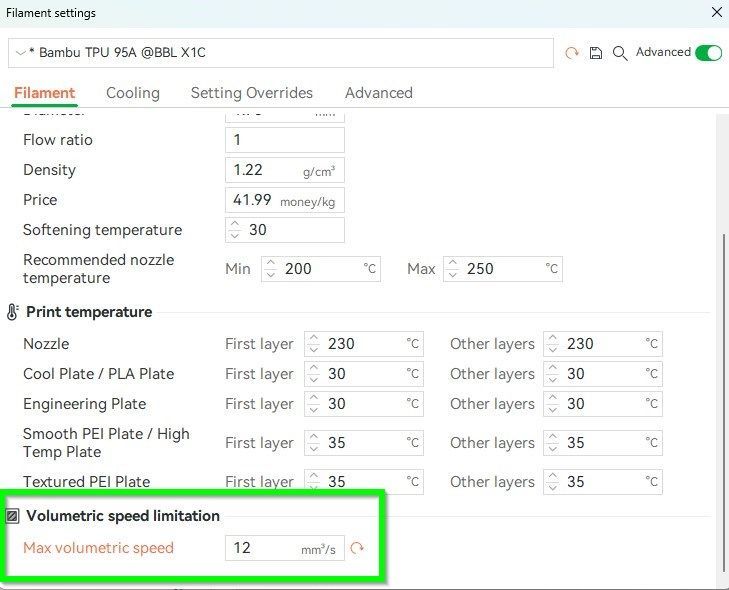Click the Textured PEI Plate label

coord(86,482)
